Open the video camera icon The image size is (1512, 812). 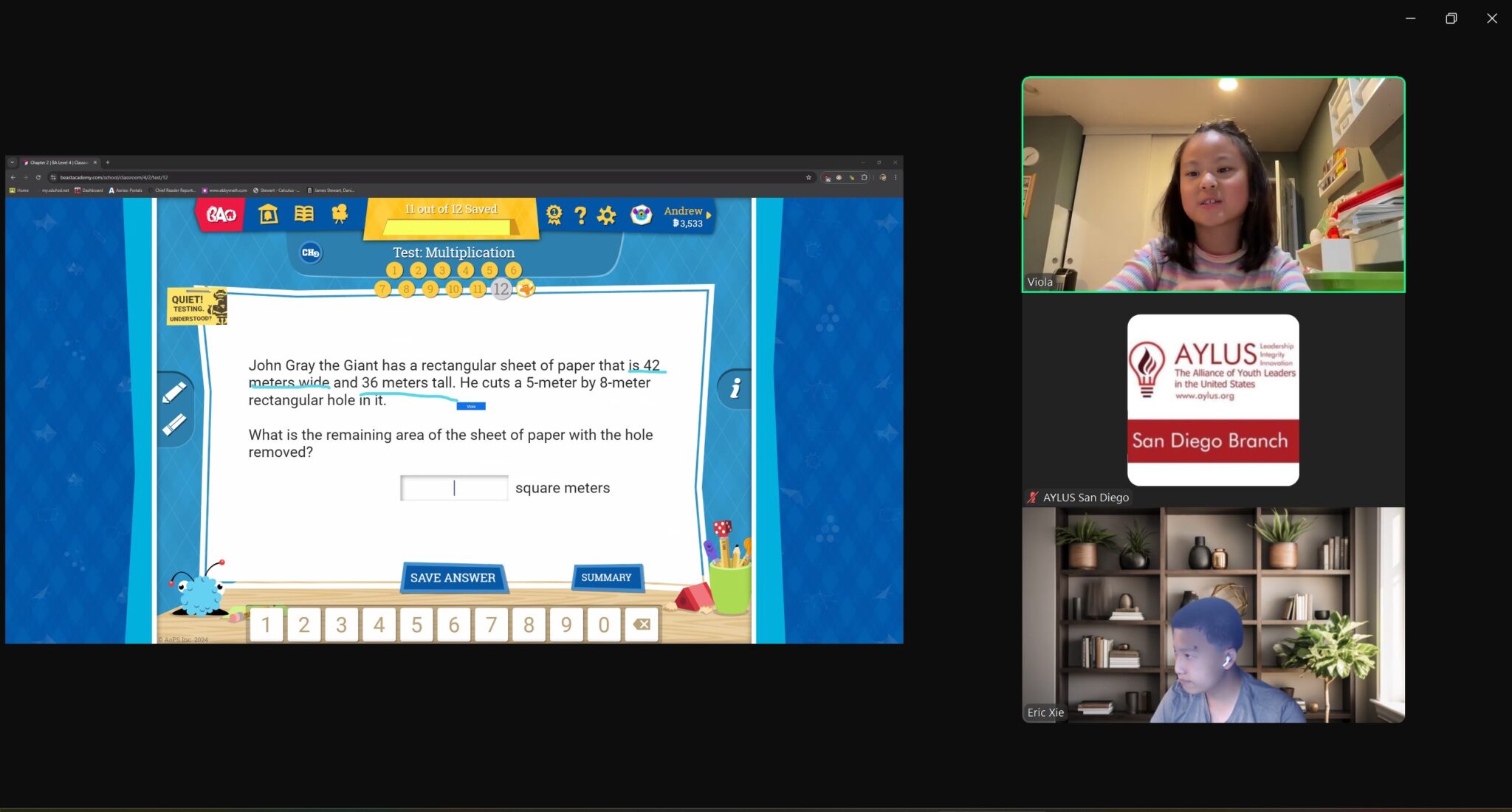(340, 214)
